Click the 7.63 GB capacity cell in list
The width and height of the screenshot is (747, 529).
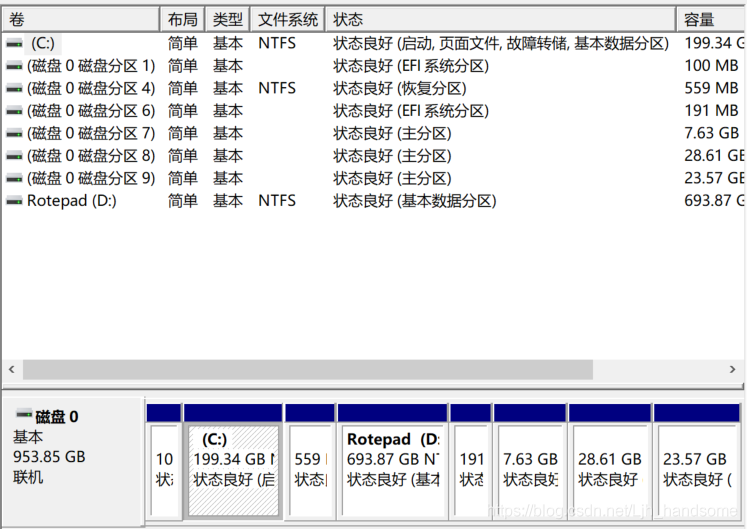coord(711,133)
